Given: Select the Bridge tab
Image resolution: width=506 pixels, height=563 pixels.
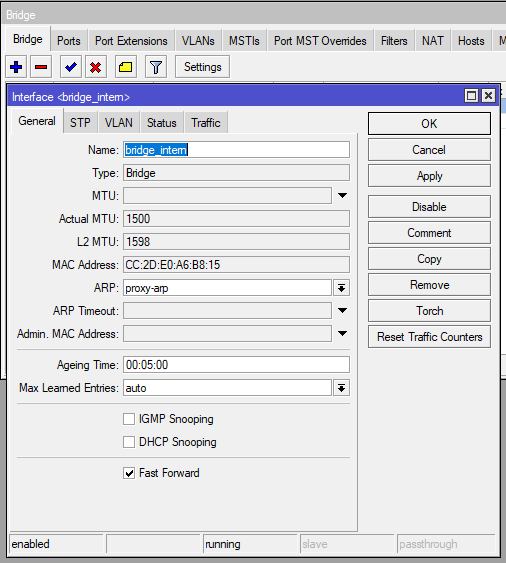Looking at the screenshot, I should [28, 39].
